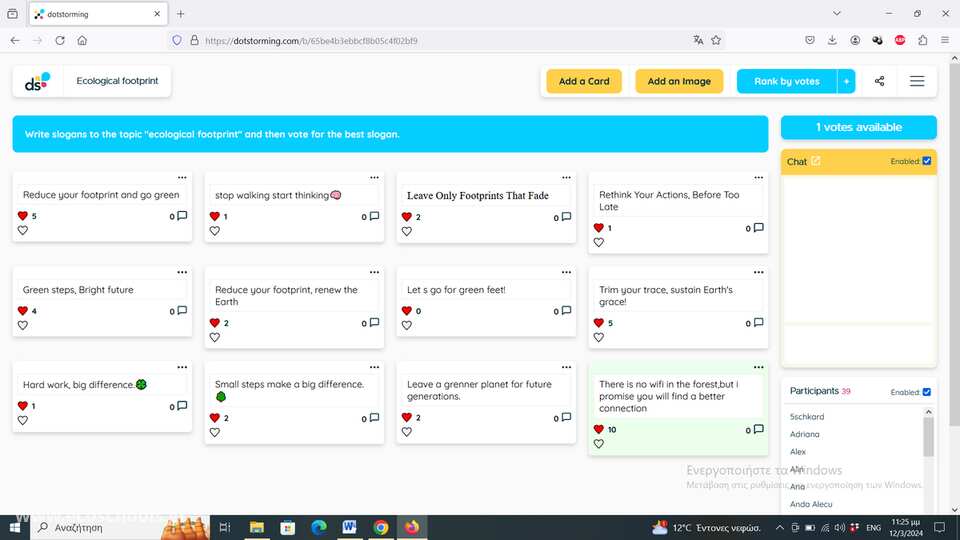Open File Explorer from the taskbar
The width and height of the screenshot is (960, 540).
(257, 527)
